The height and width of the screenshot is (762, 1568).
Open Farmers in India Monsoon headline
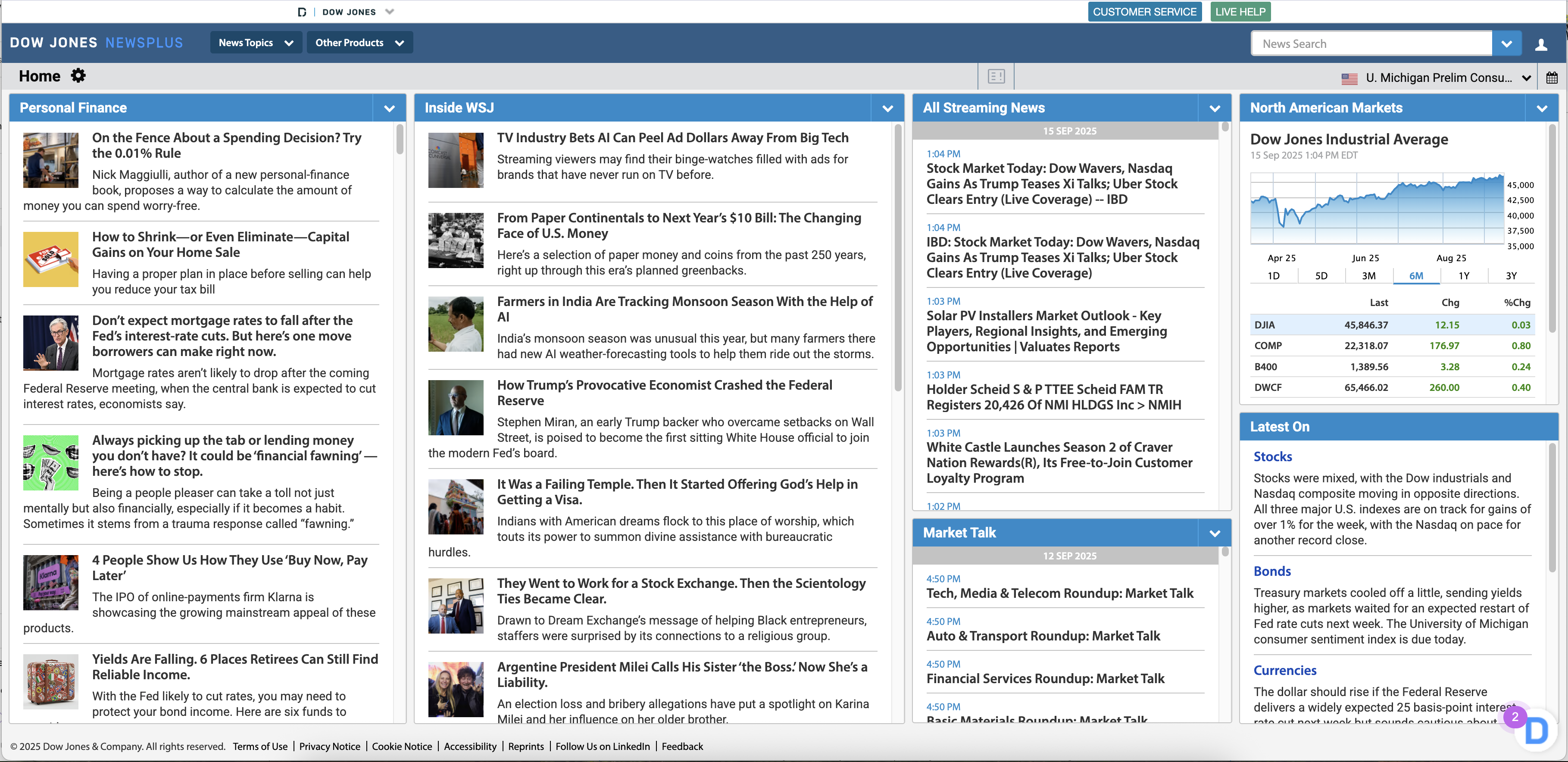685,309
